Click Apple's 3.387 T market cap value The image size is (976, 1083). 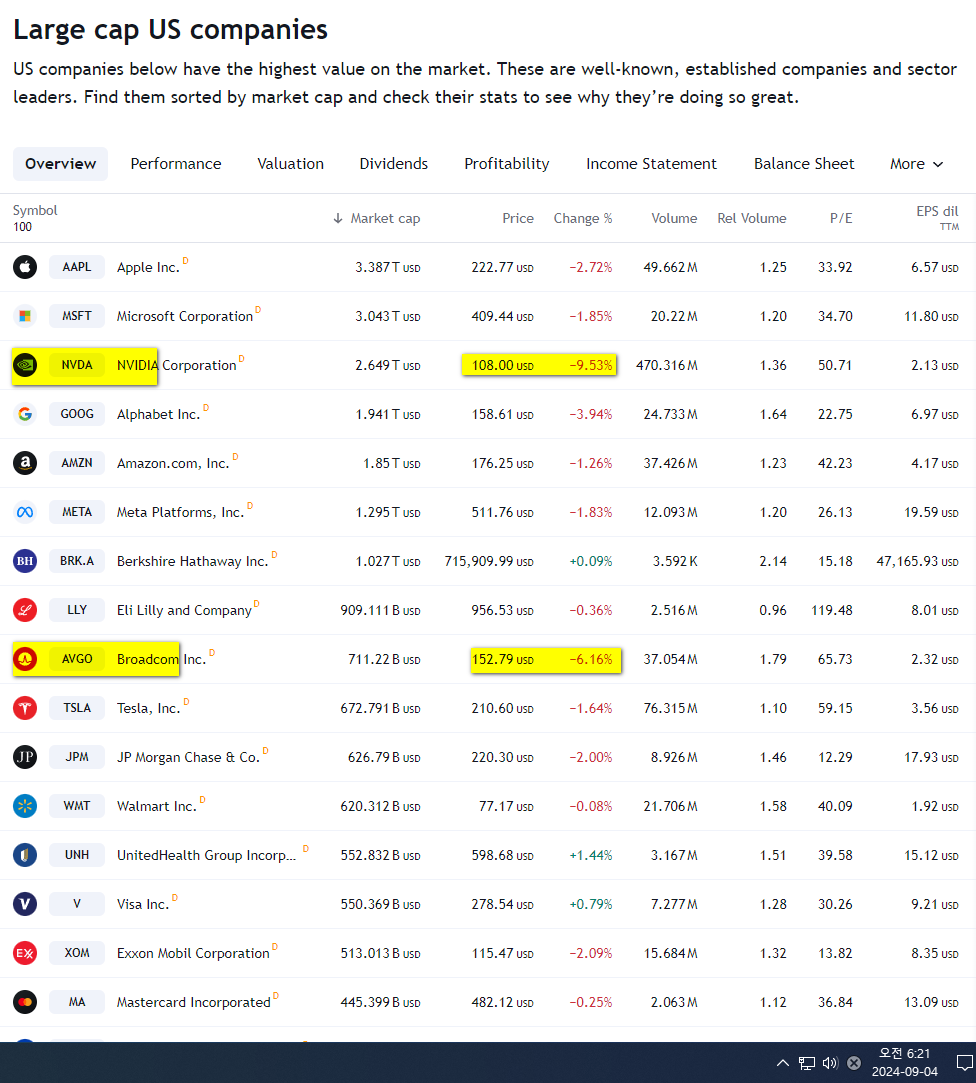point(387,267)
